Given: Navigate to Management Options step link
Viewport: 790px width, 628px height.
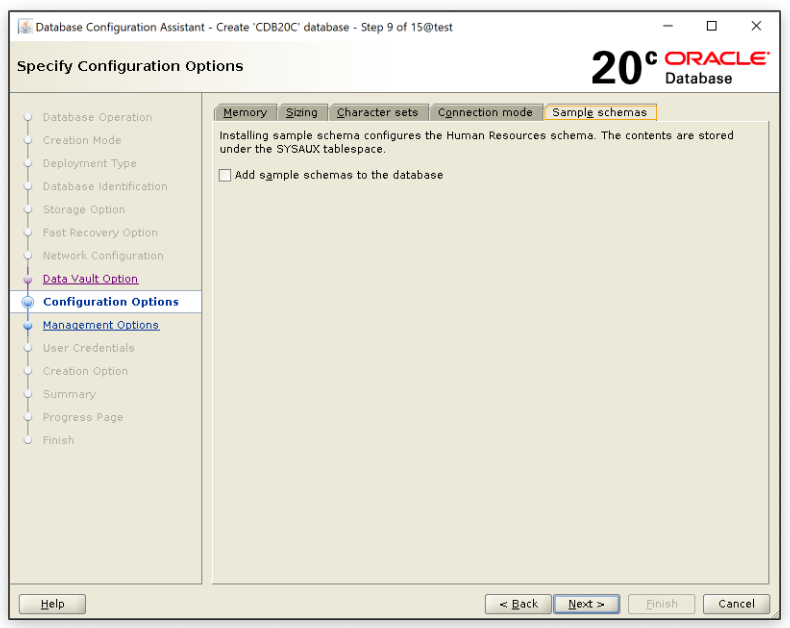Looking at the screenshot, I should tap(100, 325).
